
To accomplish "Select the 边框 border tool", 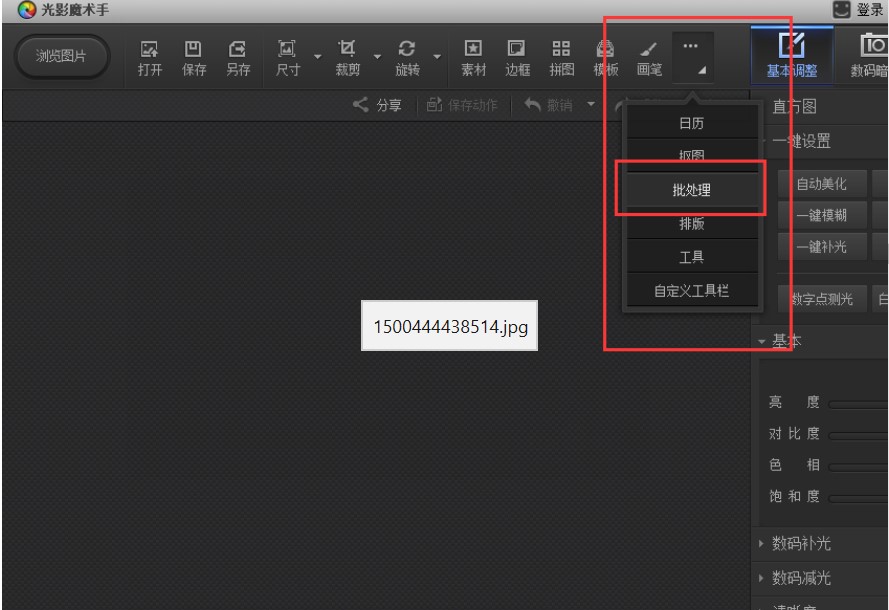I will pos(517,58).
